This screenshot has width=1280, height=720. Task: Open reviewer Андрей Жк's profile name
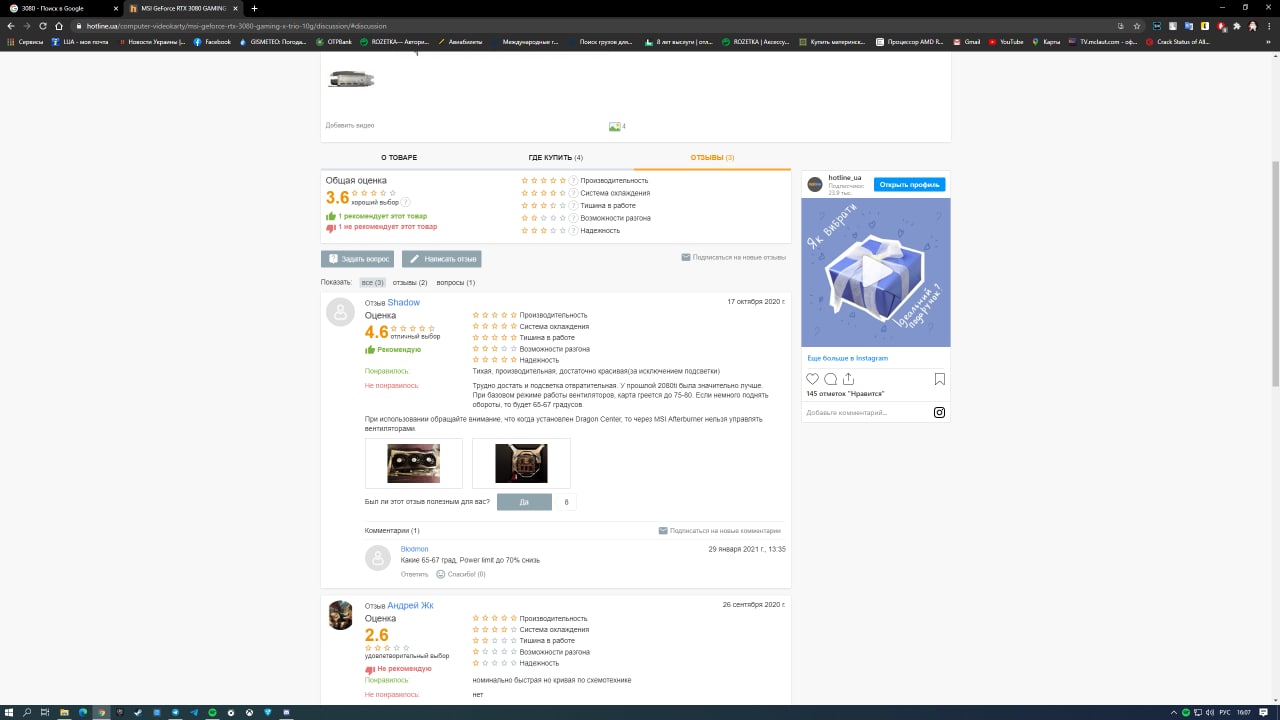410,605
